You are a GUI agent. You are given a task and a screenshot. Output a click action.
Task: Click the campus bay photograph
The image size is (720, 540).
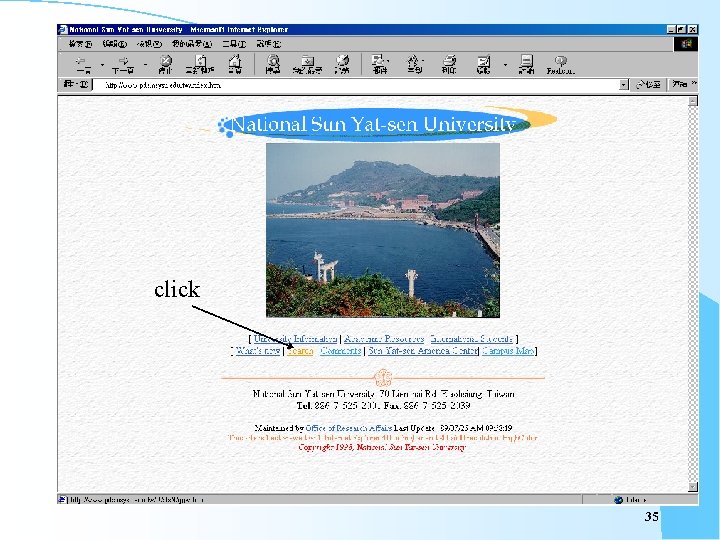pos(383,230)
